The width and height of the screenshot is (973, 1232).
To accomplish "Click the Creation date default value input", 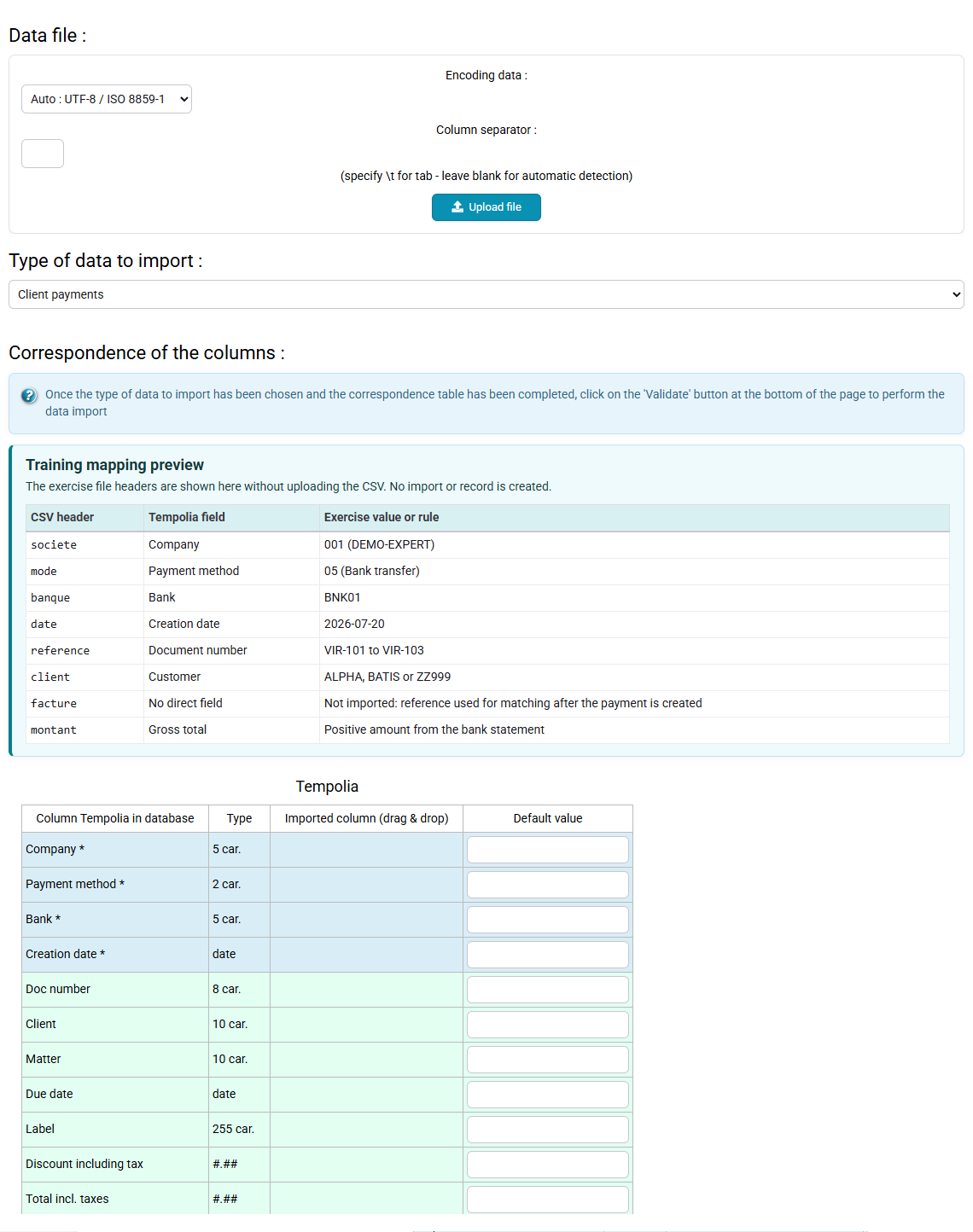I will tap(548, 955).
